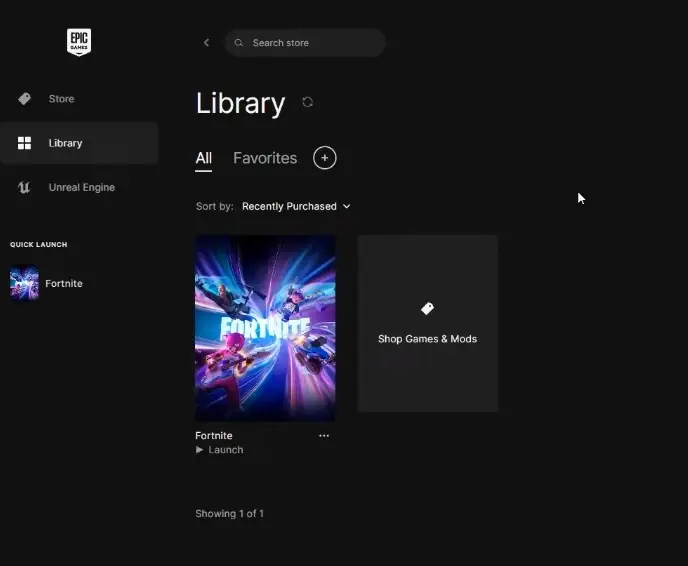Viewport: 688px width, 566px height.
Task: Click the Library grid icon
Action: pyautogui.click(x=25, y=143)
